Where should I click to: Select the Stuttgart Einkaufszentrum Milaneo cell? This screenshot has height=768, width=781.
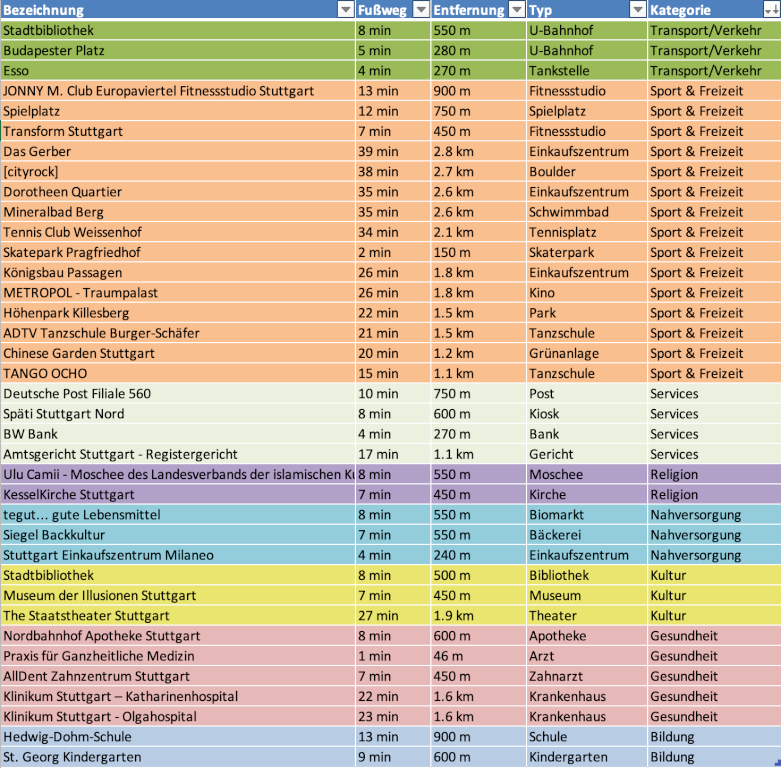click(178, 555)
